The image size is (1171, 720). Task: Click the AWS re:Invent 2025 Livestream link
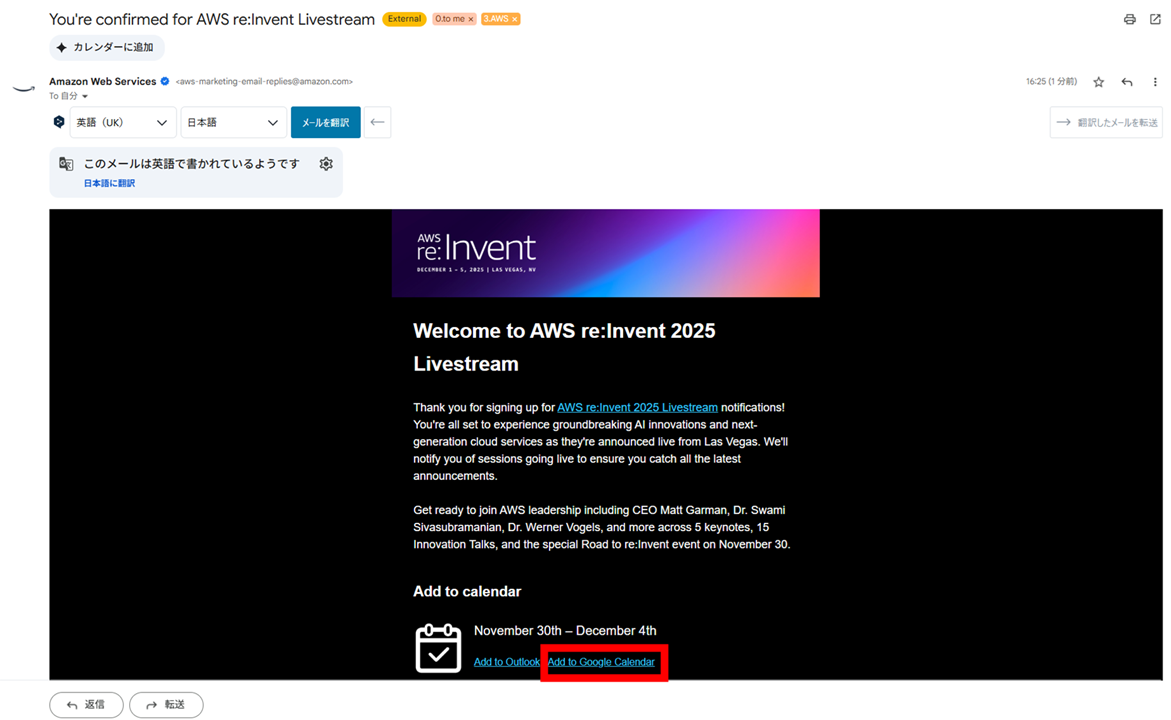tap(637, 407)
